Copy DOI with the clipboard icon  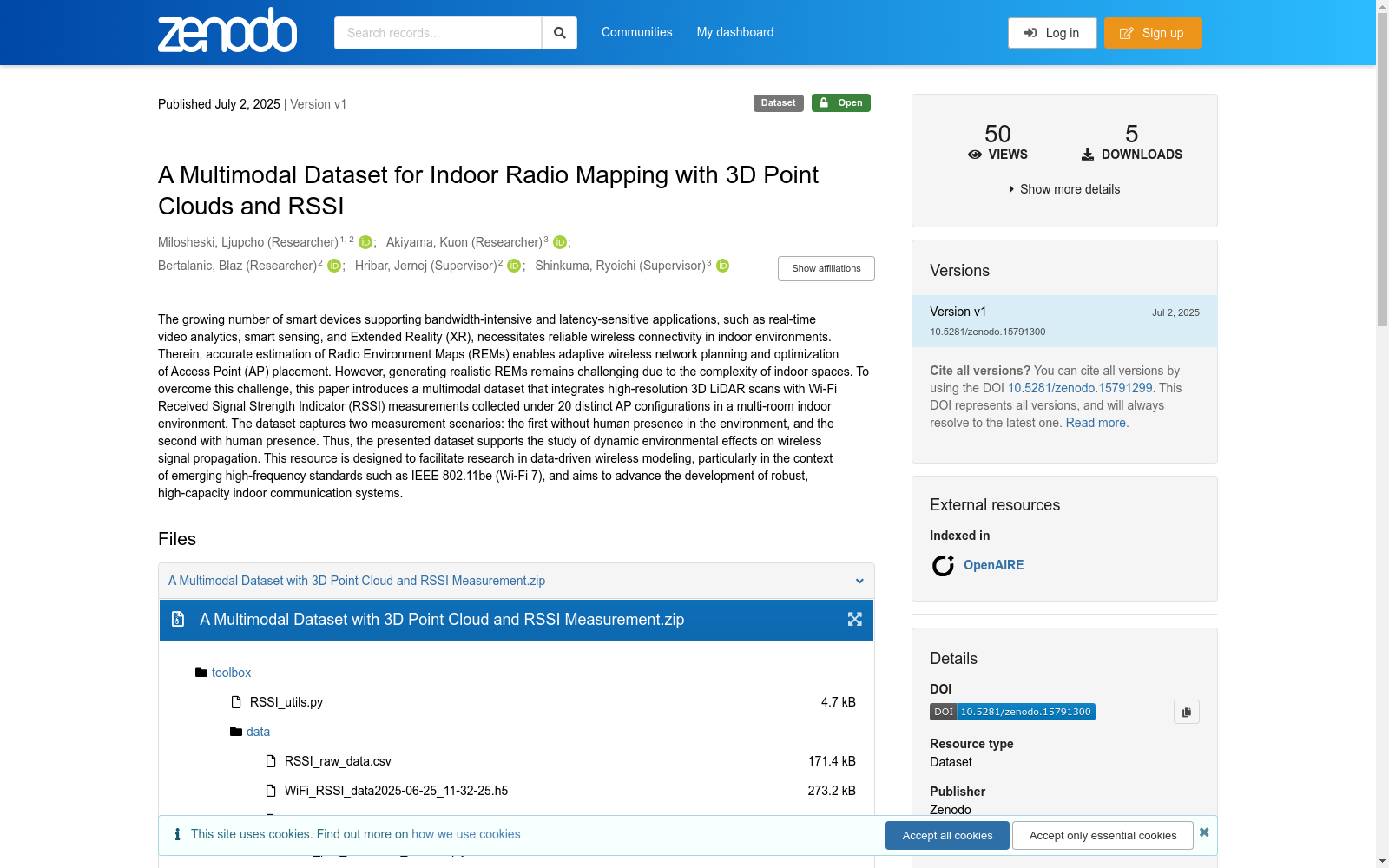click(1187, 712)
